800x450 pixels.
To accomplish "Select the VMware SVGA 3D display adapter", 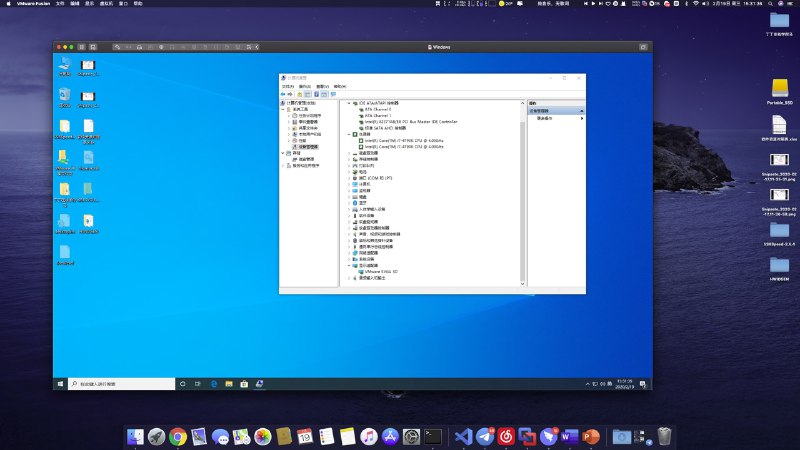I will click(382, 271).
